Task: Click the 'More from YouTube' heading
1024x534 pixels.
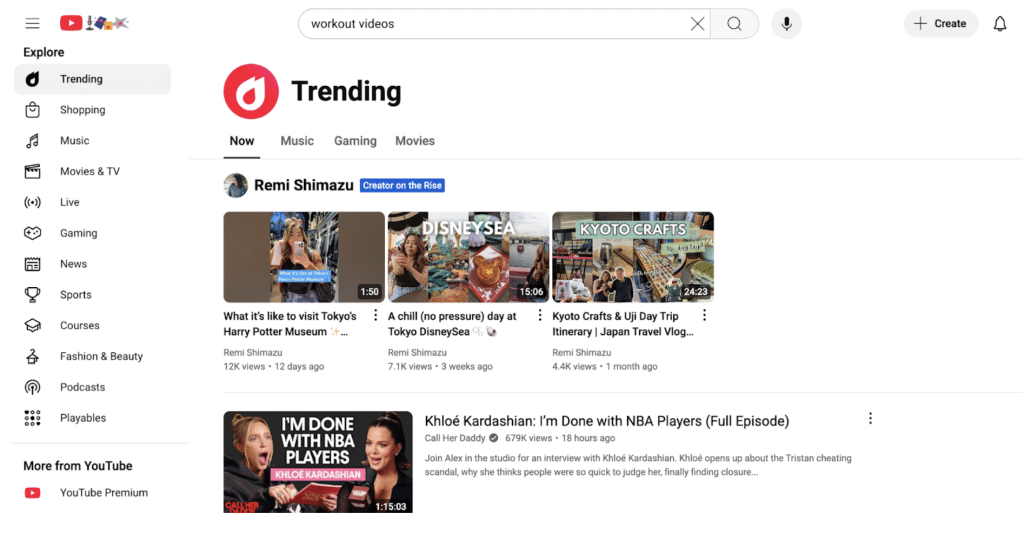Action: click(78, 466)
